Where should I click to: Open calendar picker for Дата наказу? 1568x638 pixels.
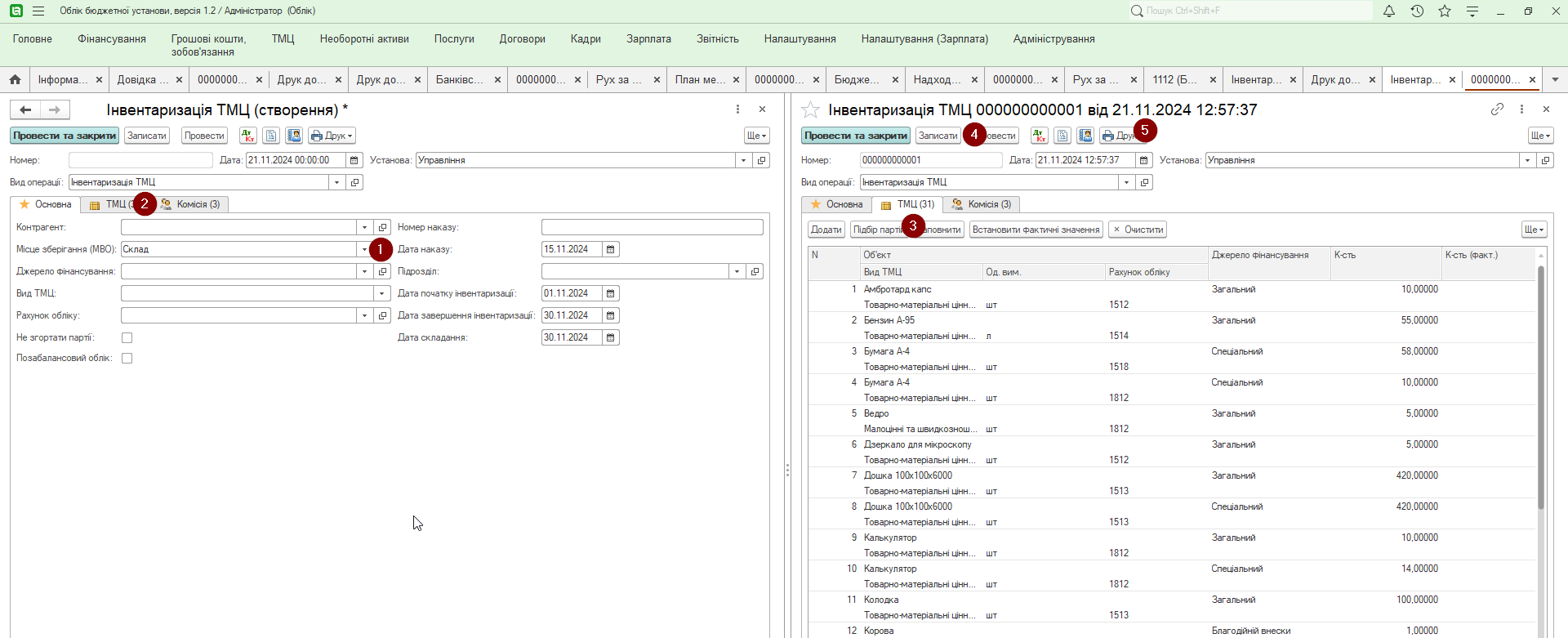pos(610,249)
